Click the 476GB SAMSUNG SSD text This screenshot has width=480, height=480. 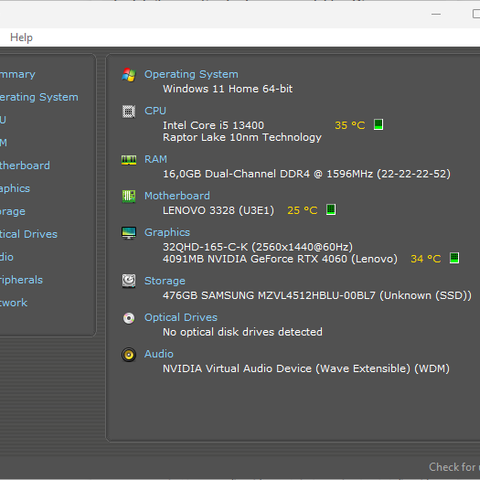[317, 296]
